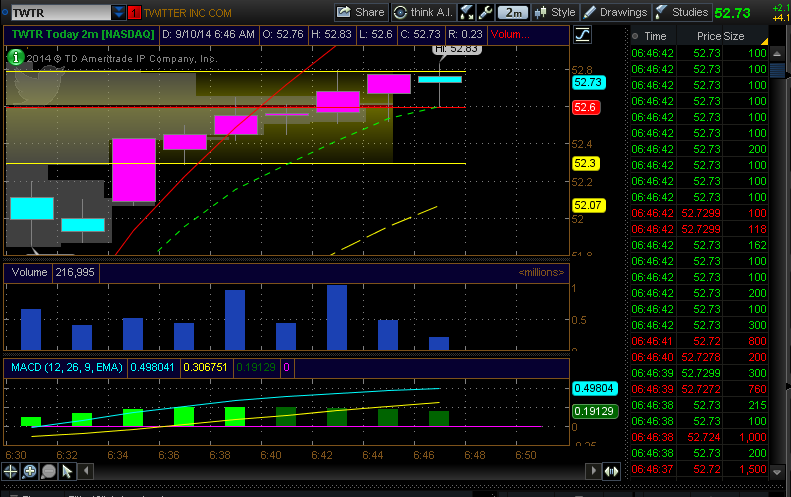
Task: Click the curve chart mode icon
Action: (582, 35)
